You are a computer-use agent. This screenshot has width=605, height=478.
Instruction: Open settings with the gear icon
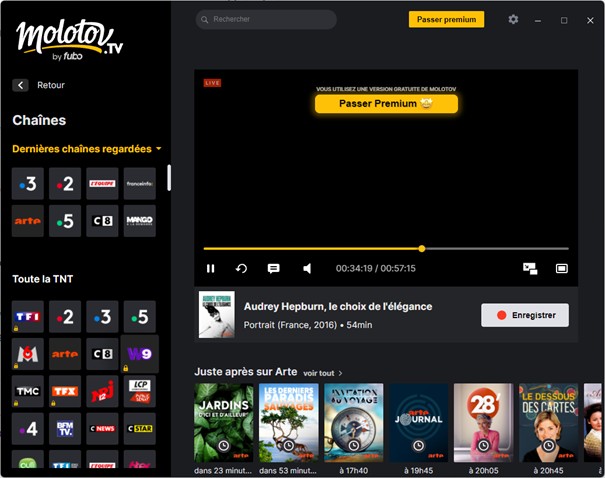513,19
